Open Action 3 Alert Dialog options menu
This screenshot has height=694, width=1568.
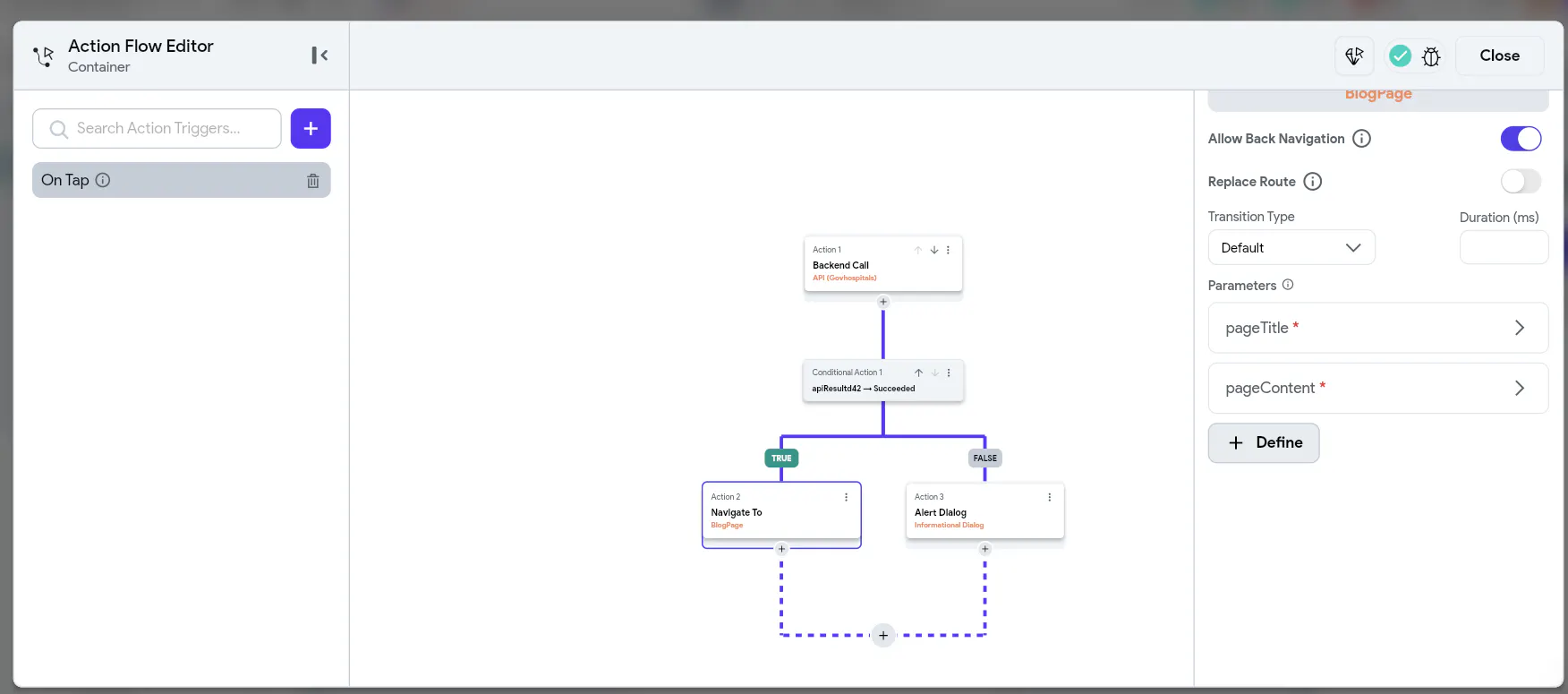[1050, 497]
